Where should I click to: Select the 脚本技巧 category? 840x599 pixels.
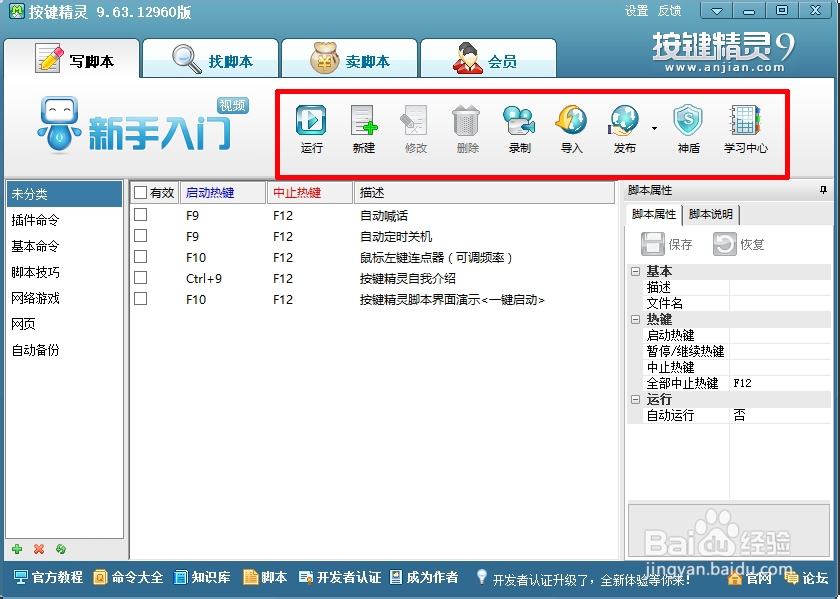click(x=64, y=272)
